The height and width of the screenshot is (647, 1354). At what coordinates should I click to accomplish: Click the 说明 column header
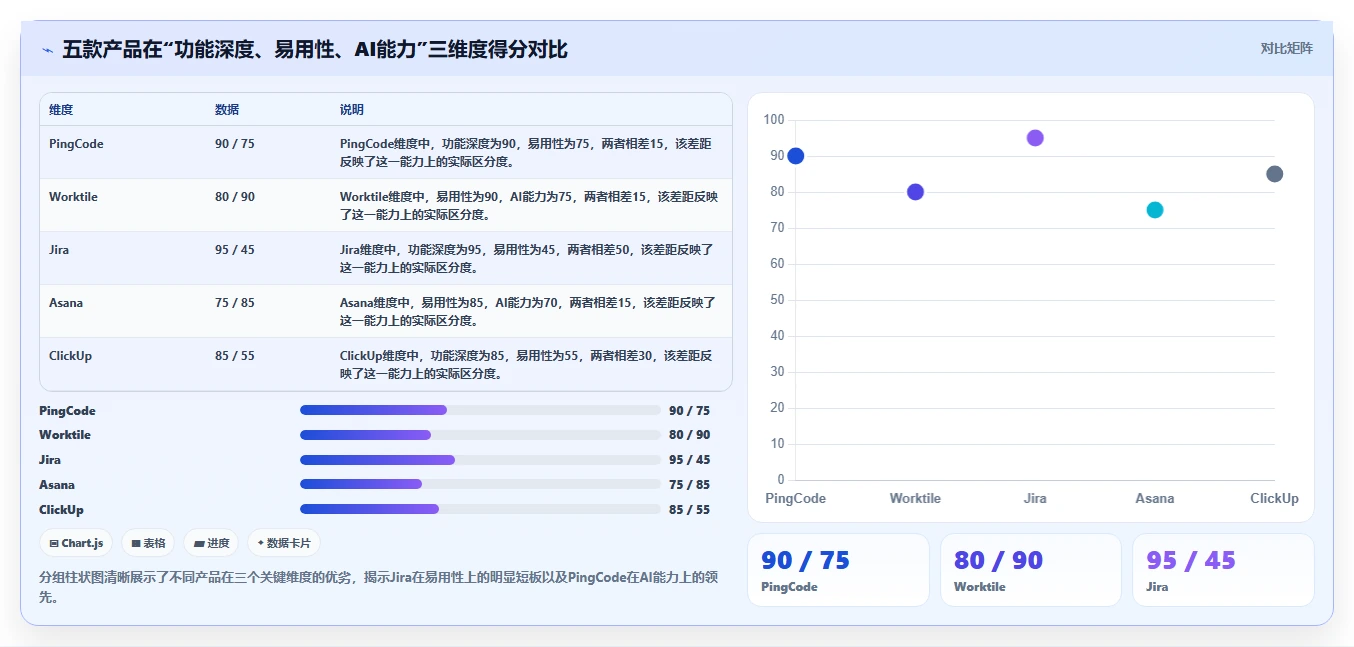(x=352, y=110)
